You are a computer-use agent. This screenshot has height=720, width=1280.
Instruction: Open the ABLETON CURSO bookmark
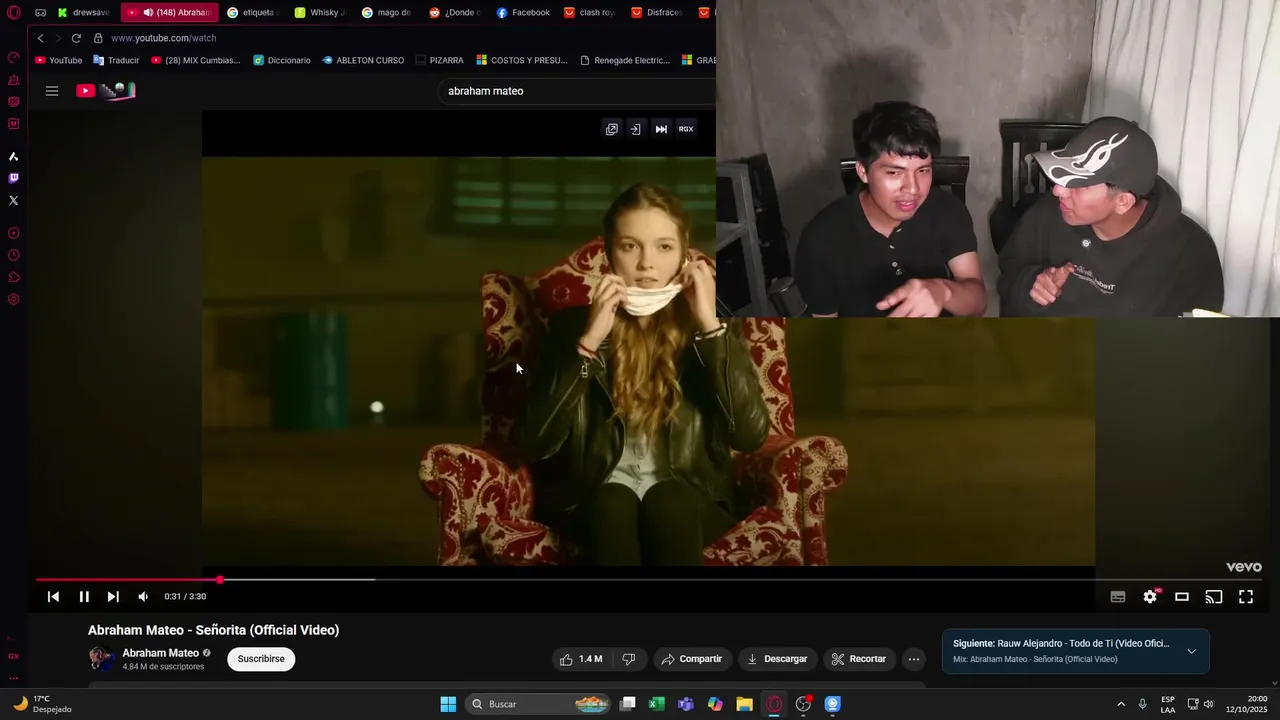click(363, 60)
